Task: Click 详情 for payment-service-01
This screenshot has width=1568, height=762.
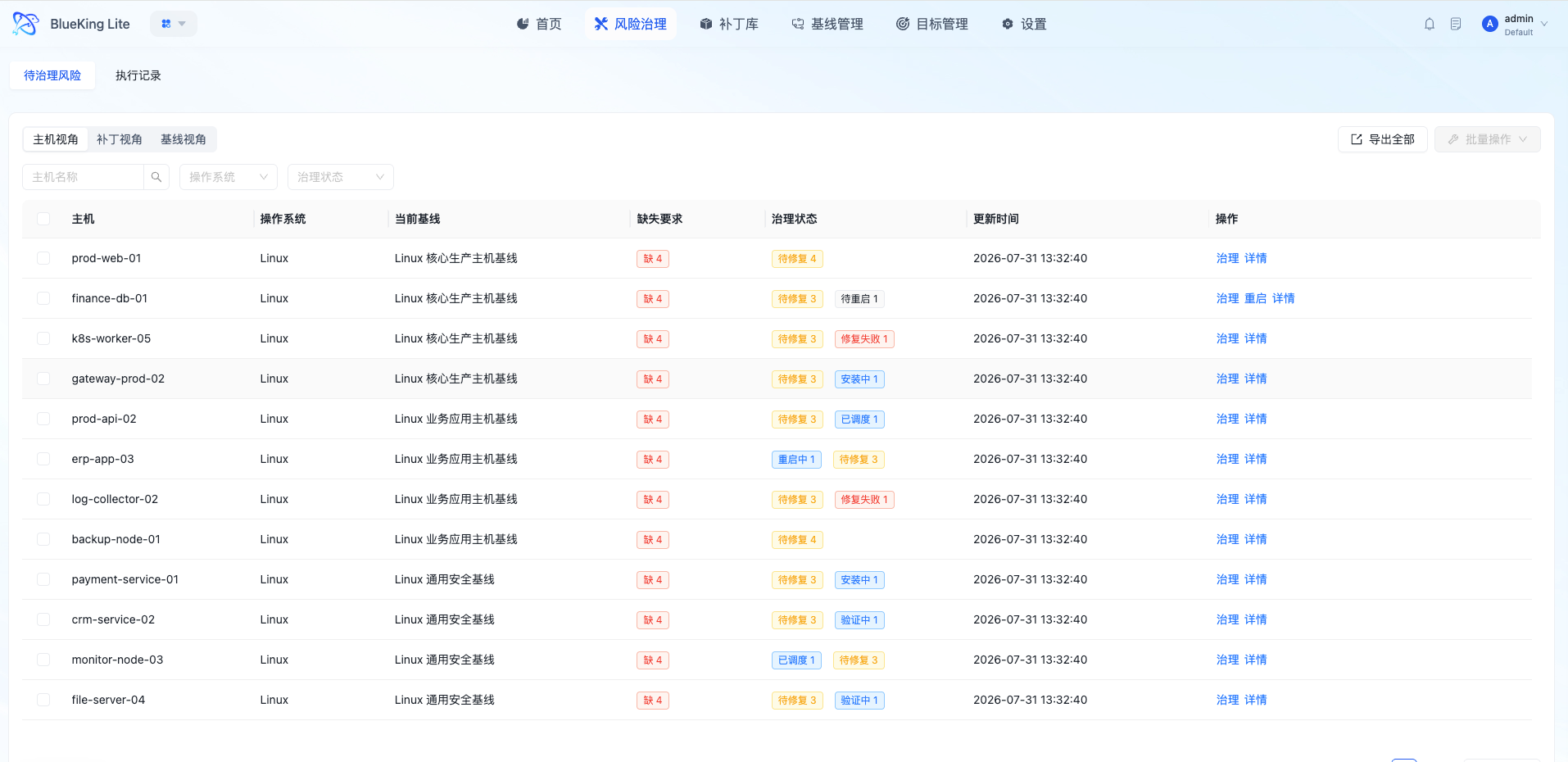Action: pos(1256,579)
